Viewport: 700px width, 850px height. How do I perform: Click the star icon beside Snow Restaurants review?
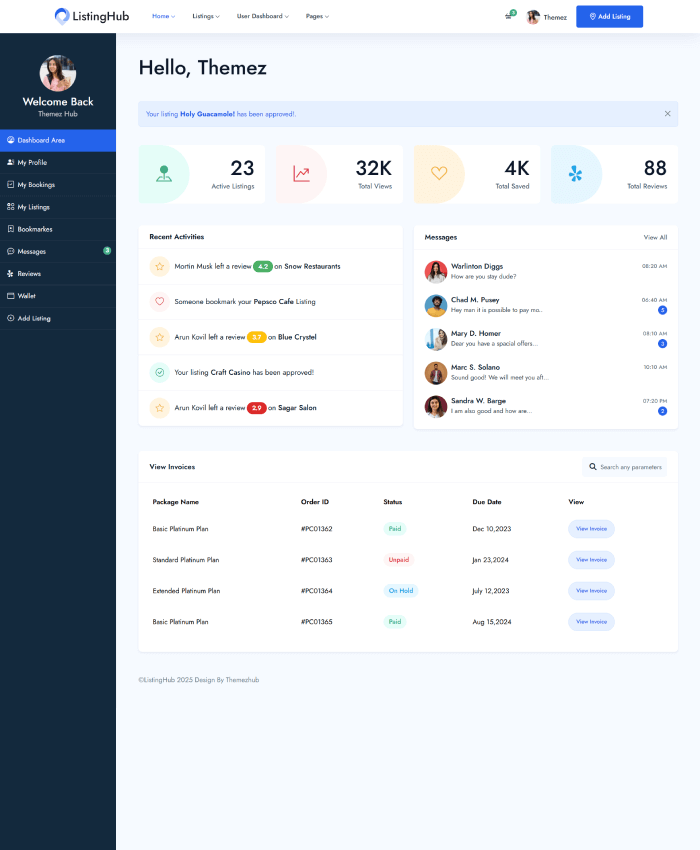tap(159, 267)
